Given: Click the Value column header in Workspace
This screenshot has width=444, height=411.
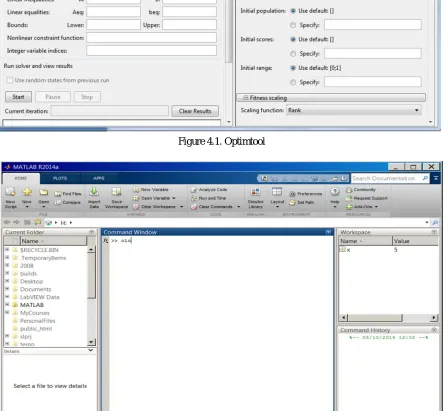Looking at the screenshot, I should pos(415,241).
